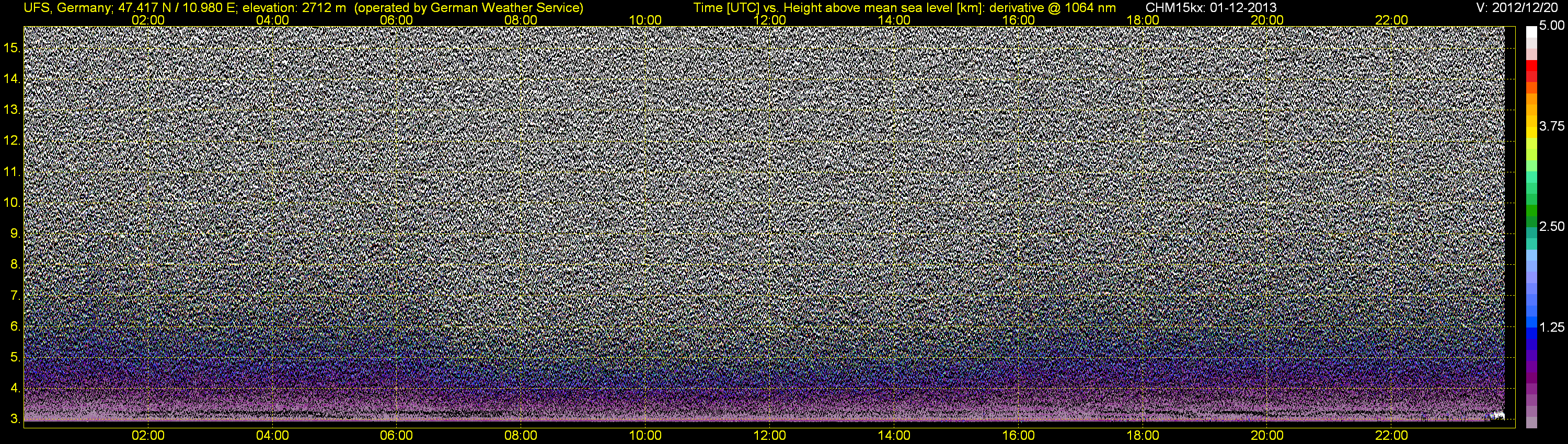Screen dimensions: 1568x444
Task: Click the "18:00" label on the top time axis
Action: coord(1143,20)
